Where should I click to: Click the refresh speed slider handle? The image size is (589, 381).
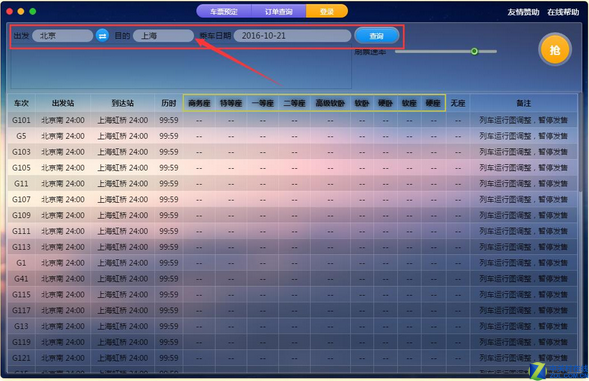(x=474, y=51)
